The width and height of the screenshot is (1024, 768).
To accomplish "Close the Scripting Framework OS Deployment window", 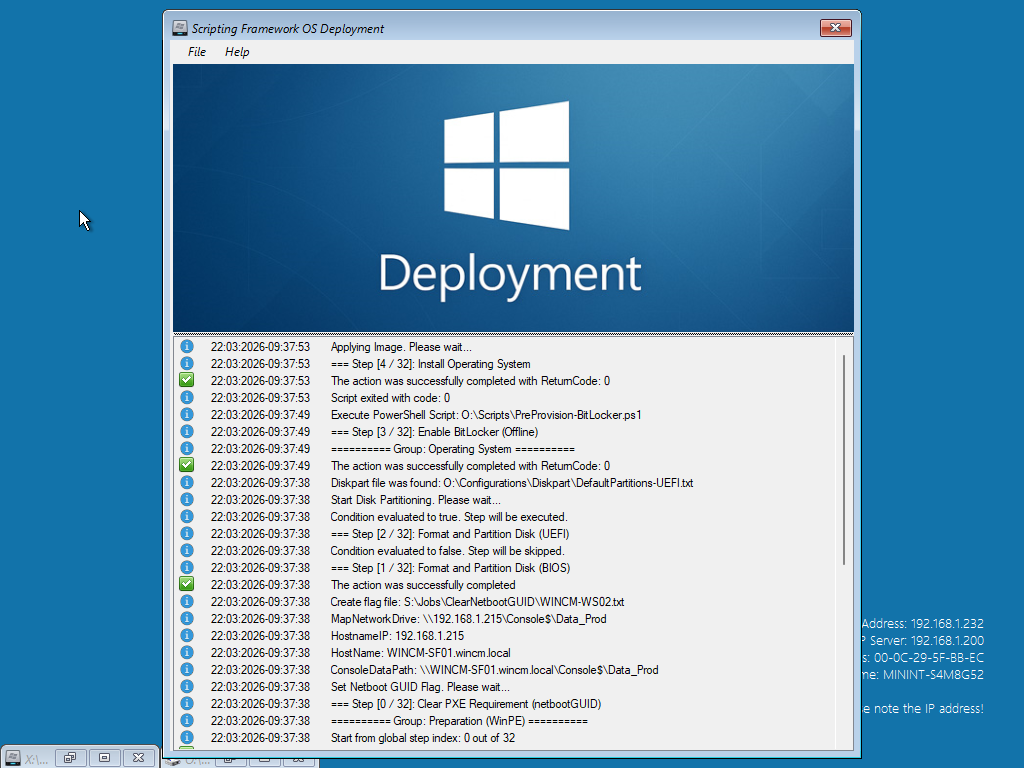I will point(835,29).
